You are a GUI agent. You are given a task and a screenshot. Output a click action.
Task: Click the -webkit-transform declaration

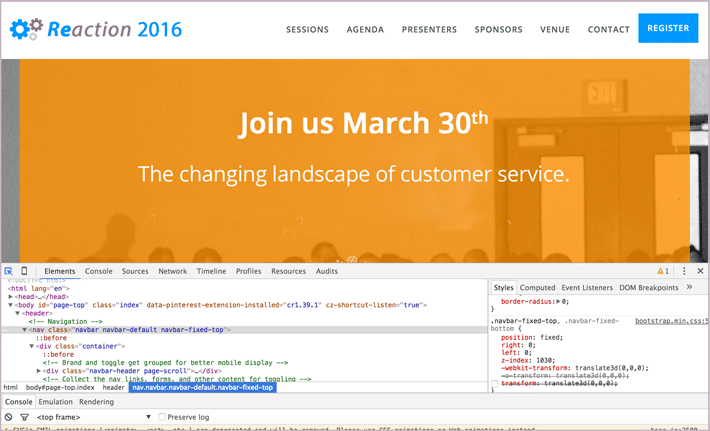[575, 368]
